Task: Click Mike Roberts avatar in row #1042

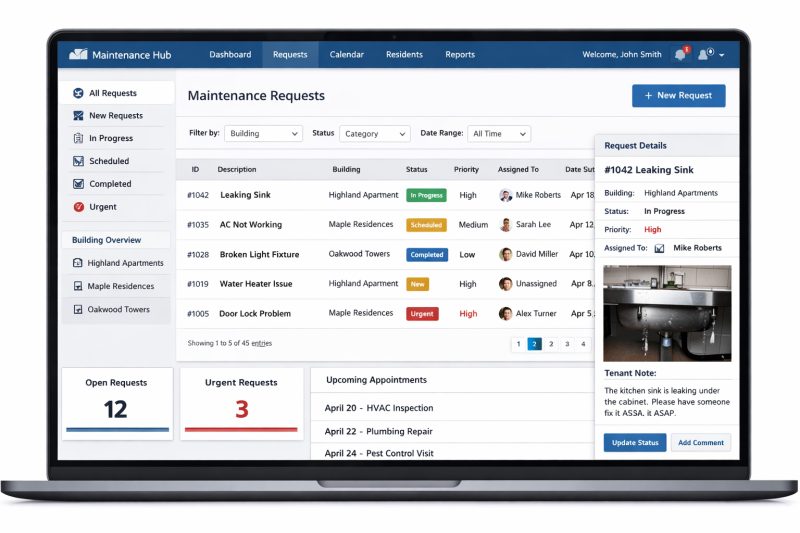Action: [505, 195]
